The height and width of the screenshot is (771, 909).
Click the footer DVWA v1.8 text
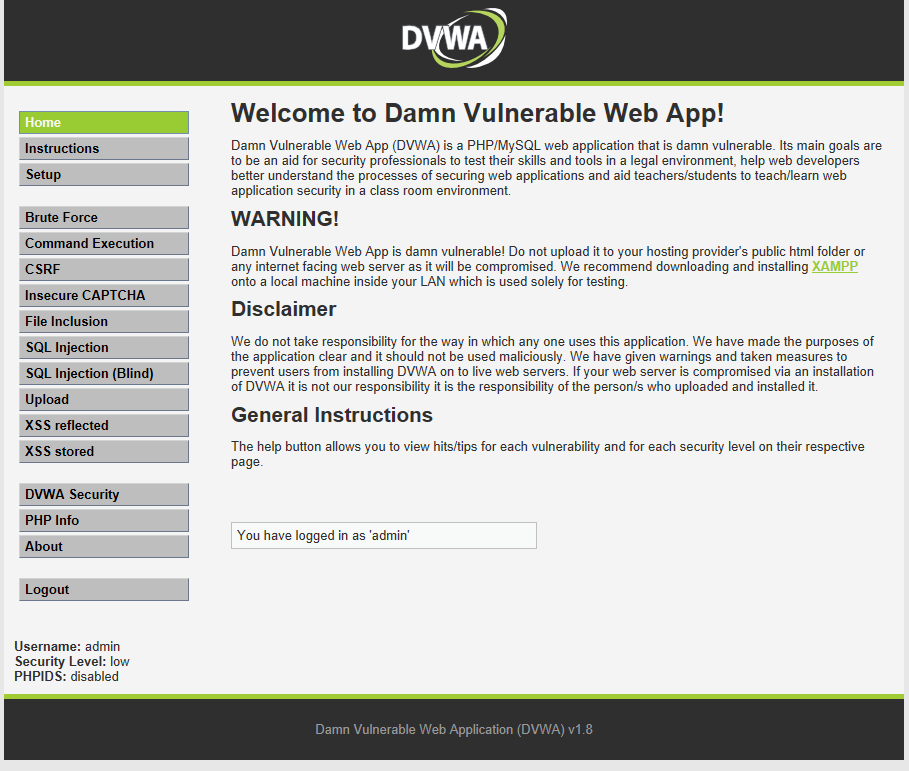454,729
